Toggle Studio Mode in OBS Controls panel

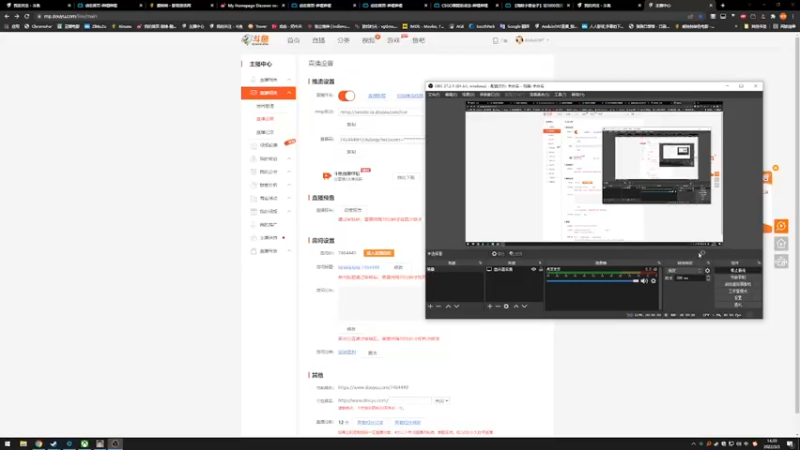click(x=738, y=291)
